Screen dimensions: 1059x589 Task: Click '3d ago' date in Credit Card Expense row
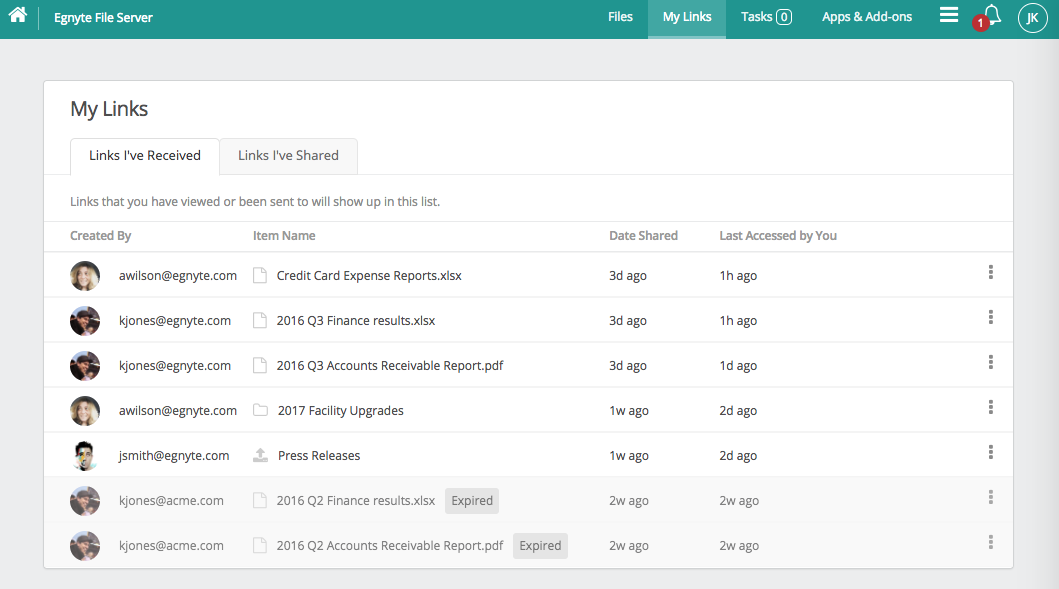(x=628, y=276)
